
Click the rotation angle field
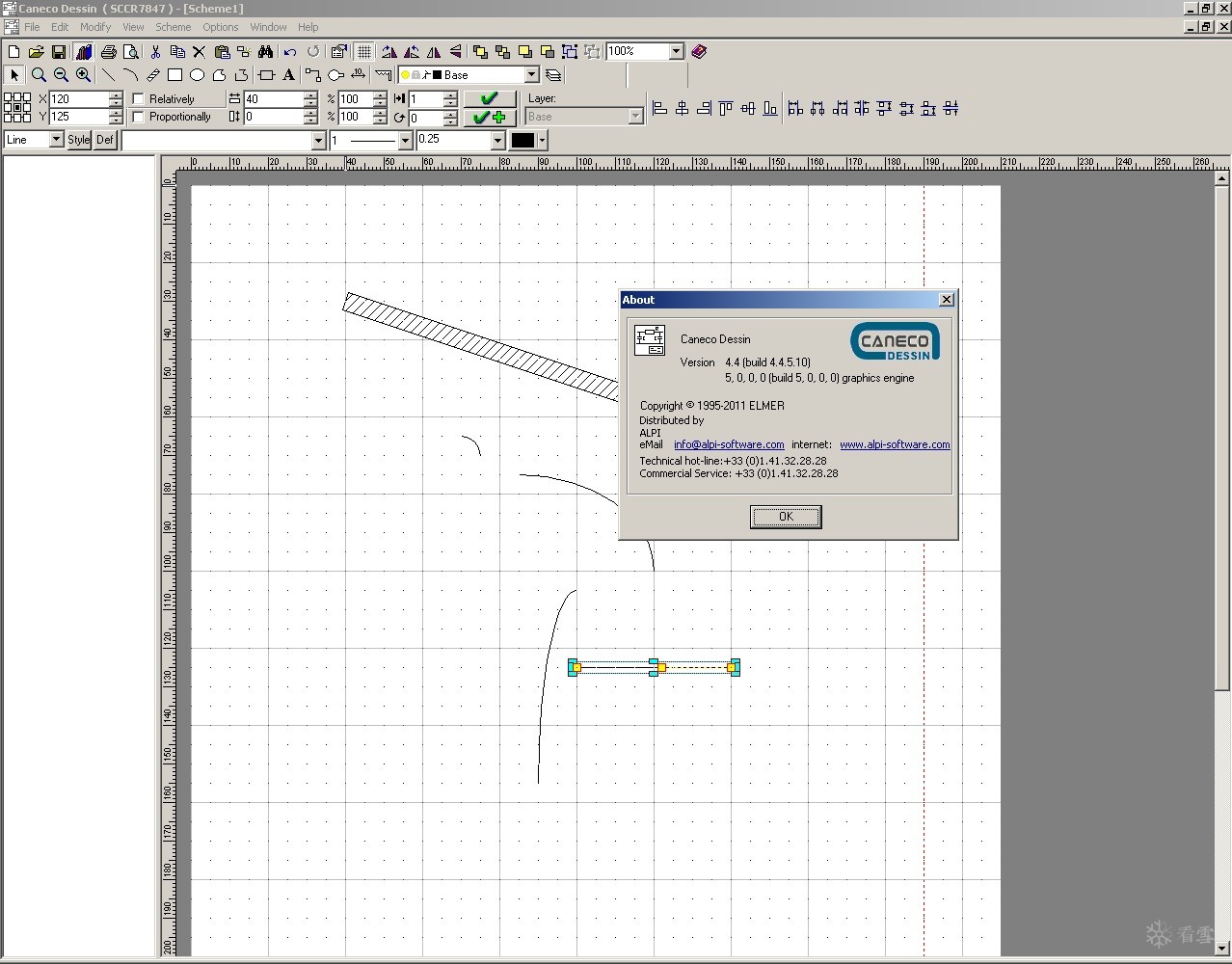pyautogui.click(x=425, y=118)
